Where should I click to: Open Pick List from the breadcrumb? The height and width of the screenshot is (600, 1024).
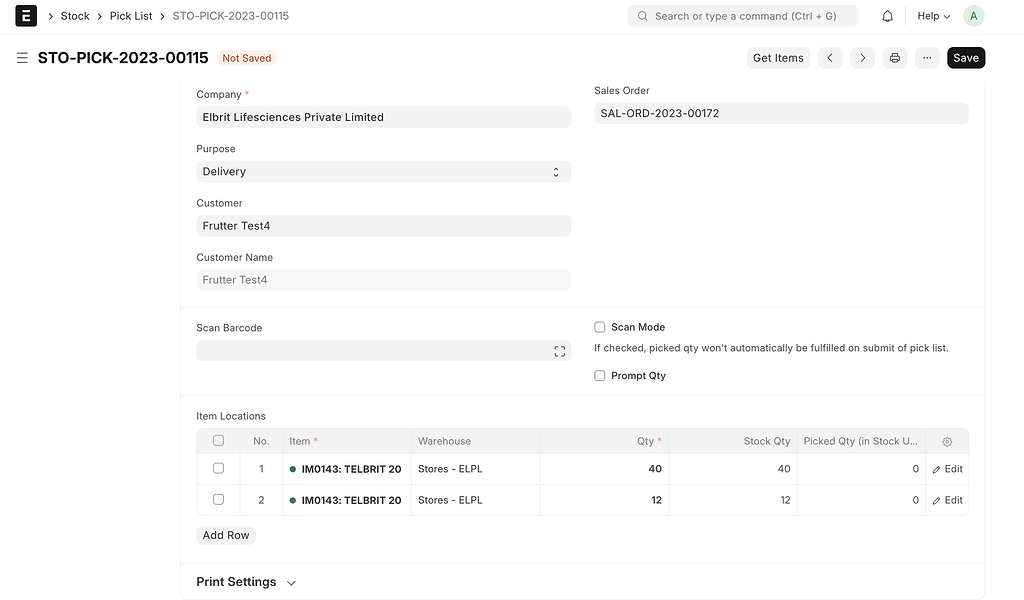[131, 16]
